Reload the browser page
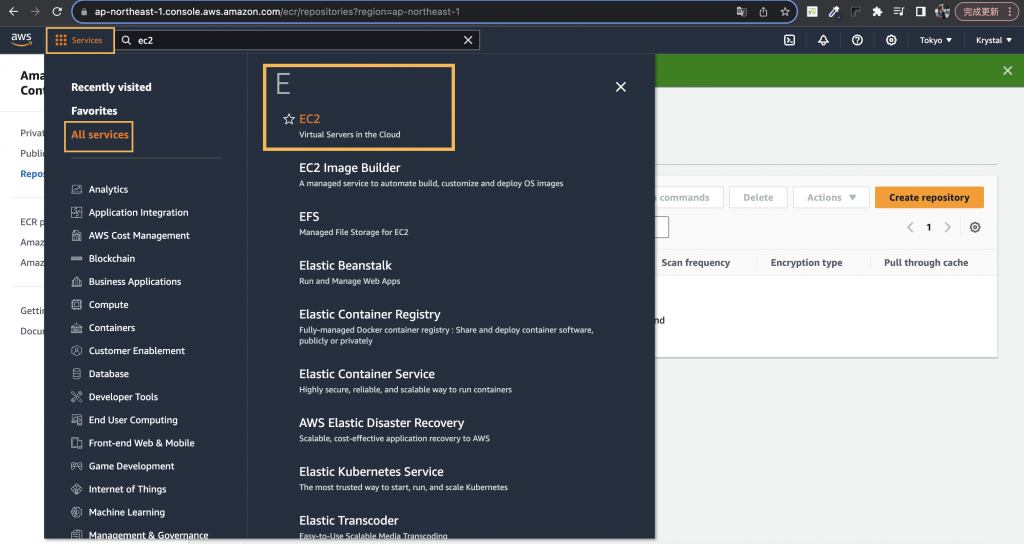Image resolution: width=1024 pixels, height=544 pixels. tap(57, 12)
